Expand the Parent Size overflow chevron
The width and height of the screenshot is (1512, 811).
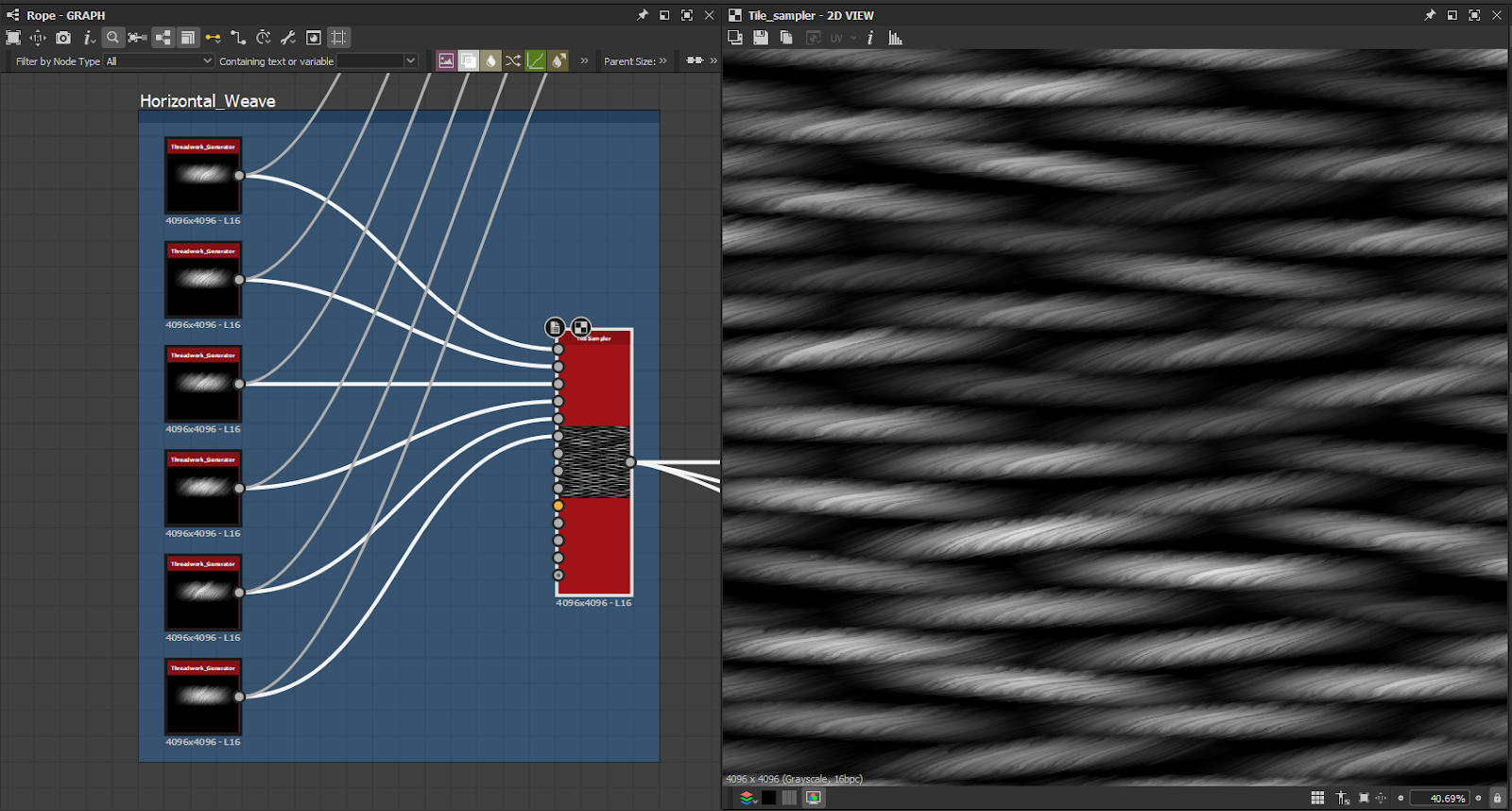click(662, 60)
